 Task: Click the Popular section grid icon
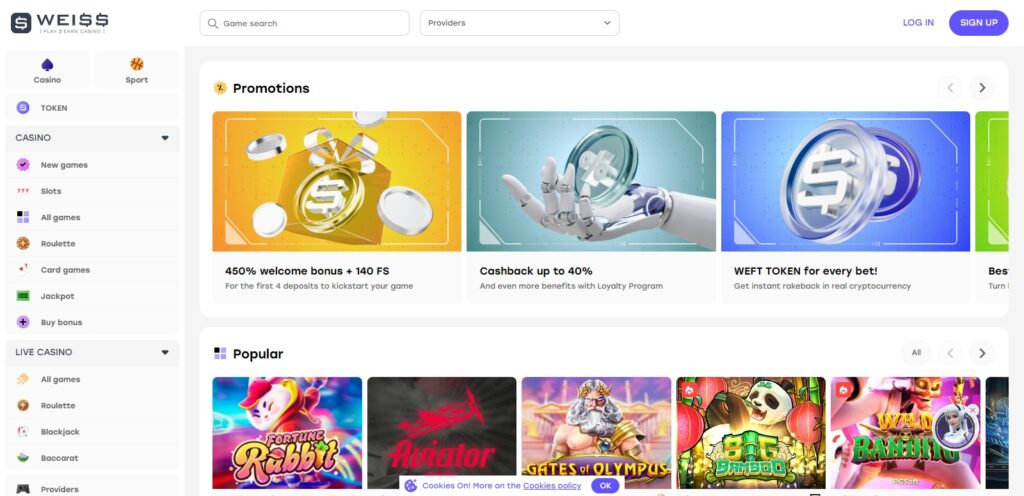[220, 353]
